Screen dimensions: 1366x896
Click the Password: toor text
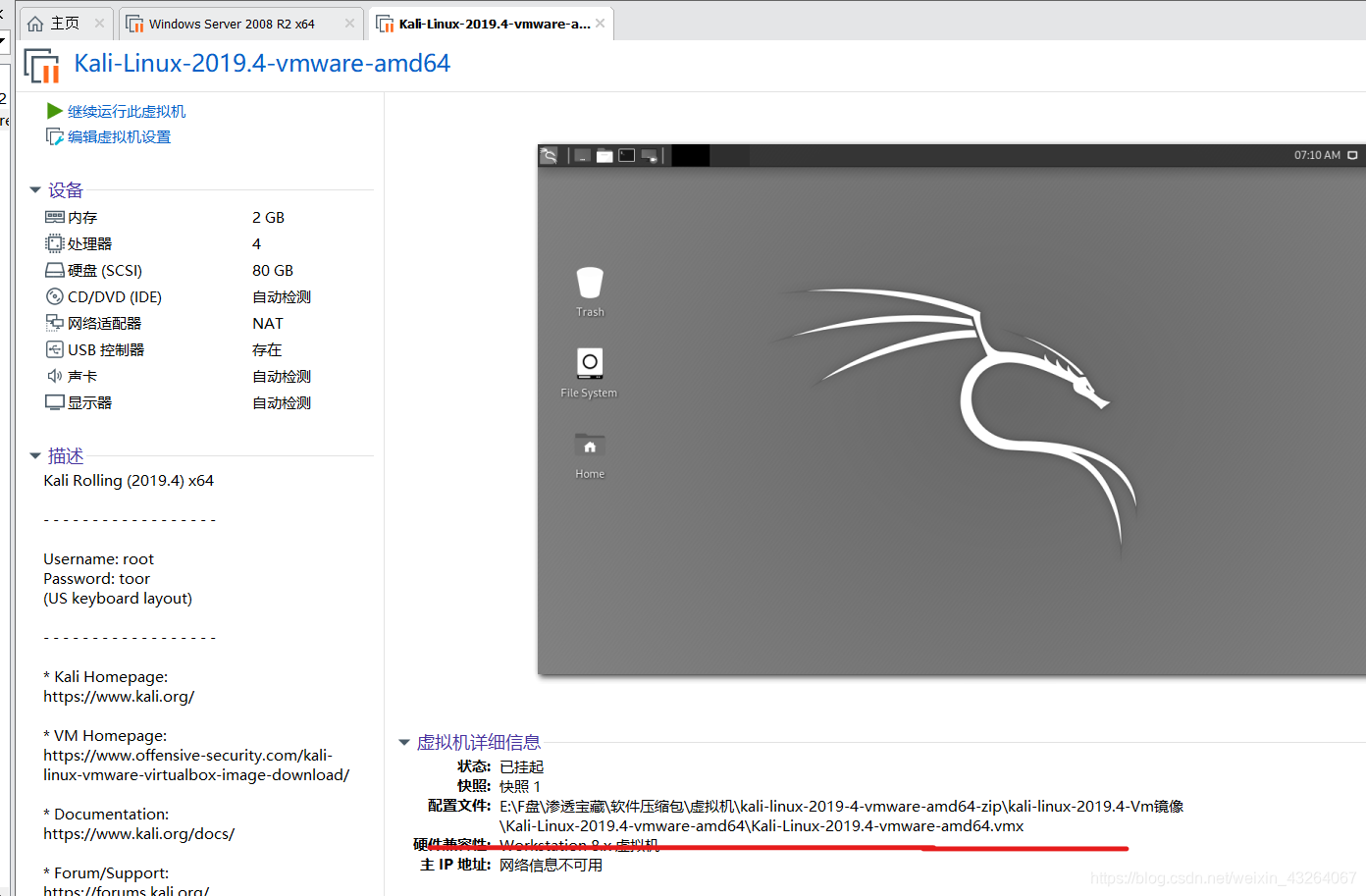point(96,579)
